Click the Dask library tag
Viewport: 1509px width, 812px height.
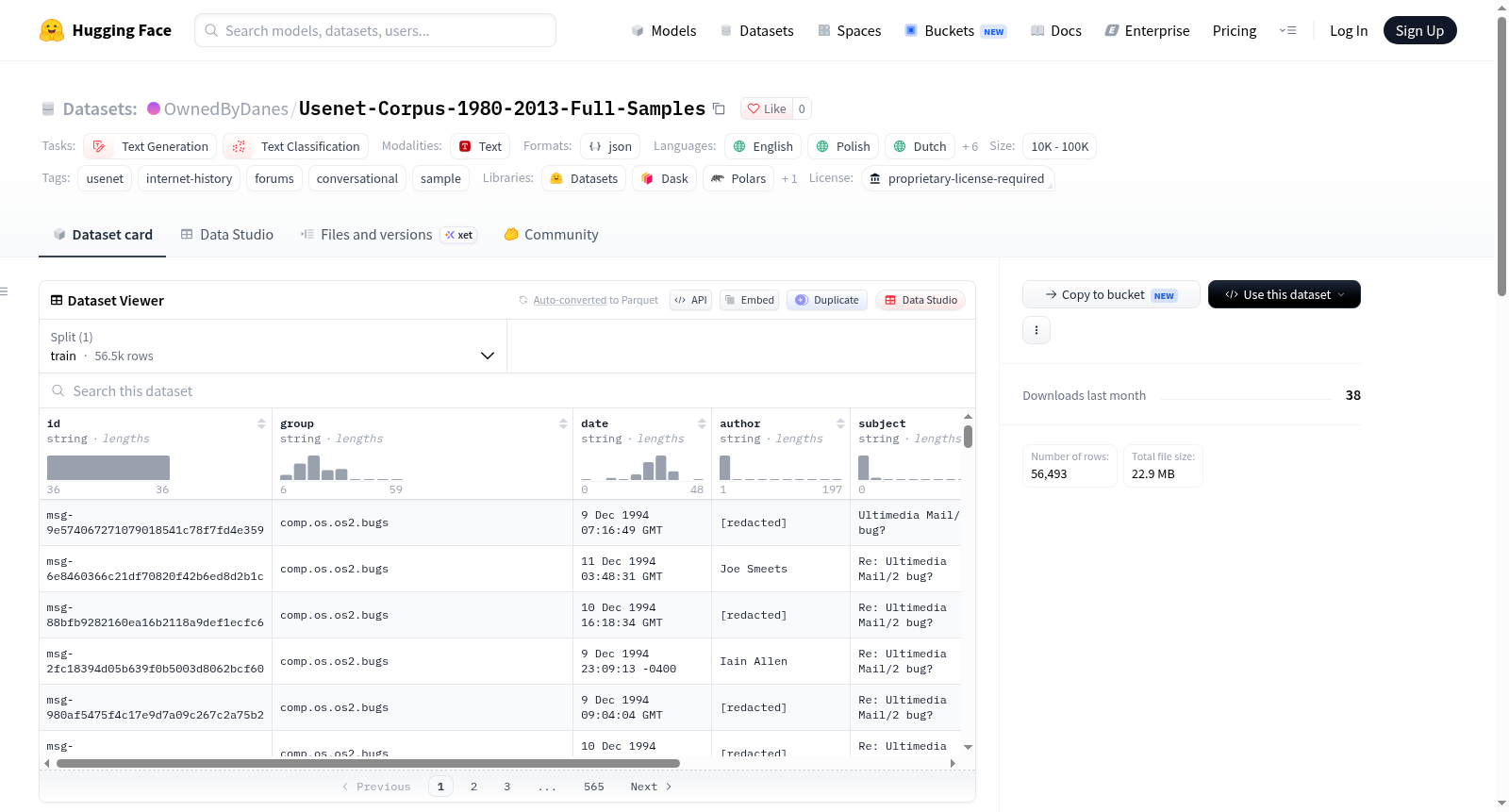point(664,178)
